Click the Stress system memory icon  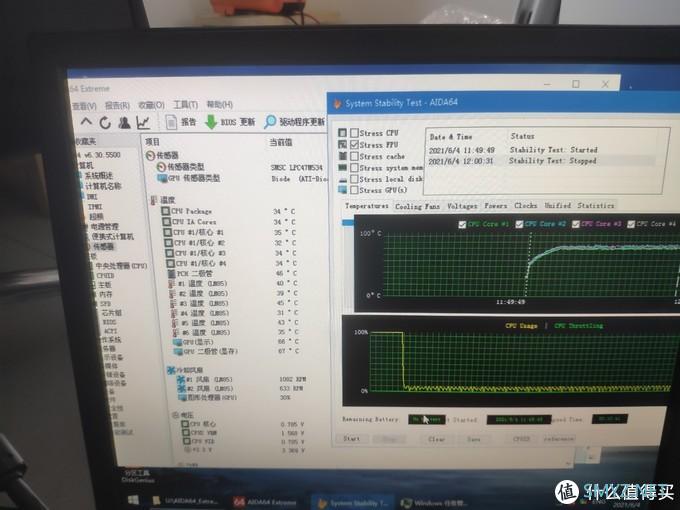point(343,167)
